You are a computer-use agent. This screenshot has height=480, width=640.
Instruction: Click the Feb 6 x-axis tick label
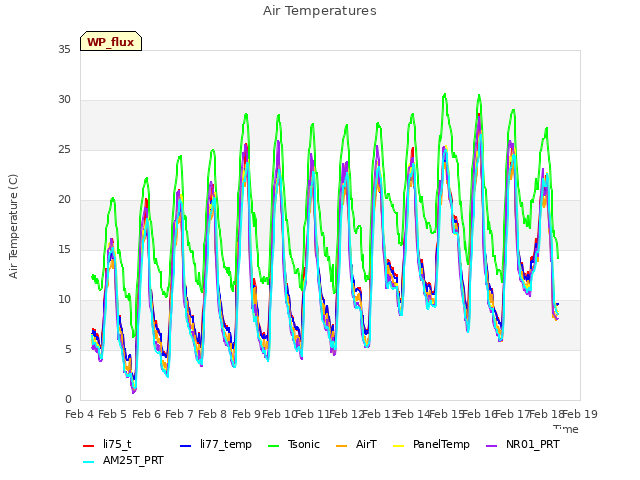146,414
